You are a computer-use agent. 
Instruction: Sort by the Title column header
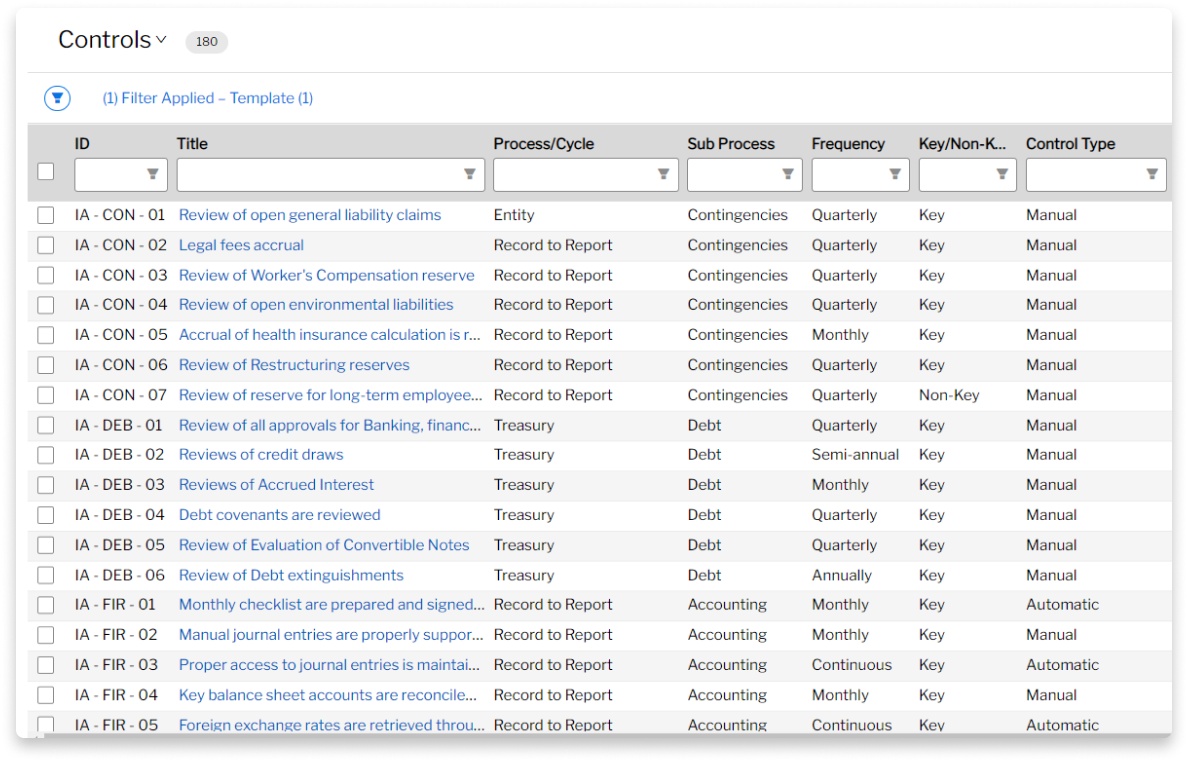point(192,144)
